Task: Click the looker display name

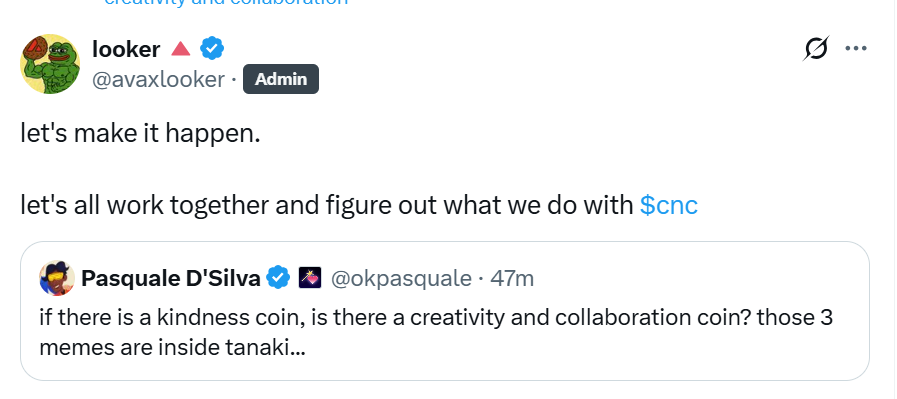Action: click(126, 49)
